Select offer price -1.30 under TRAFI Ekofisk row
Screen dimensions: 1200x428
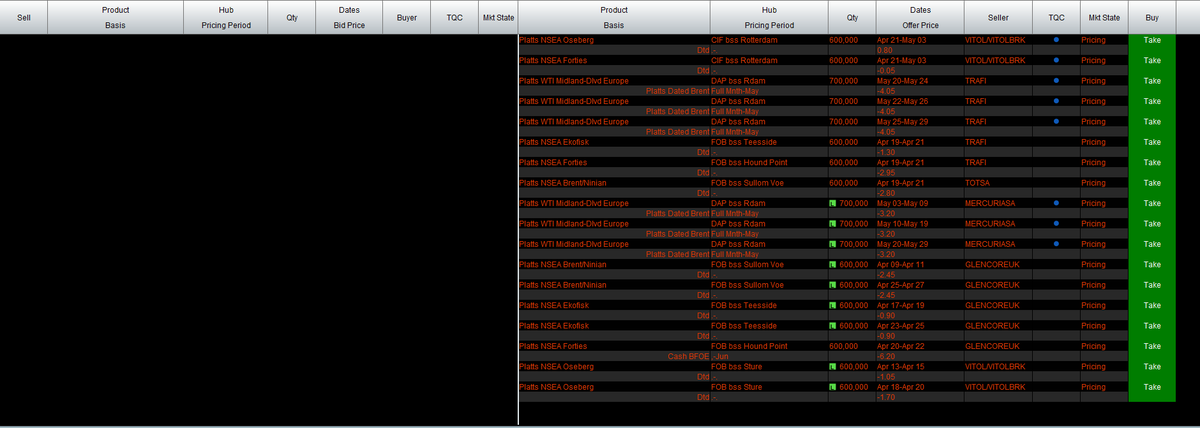tap(885, 152)
